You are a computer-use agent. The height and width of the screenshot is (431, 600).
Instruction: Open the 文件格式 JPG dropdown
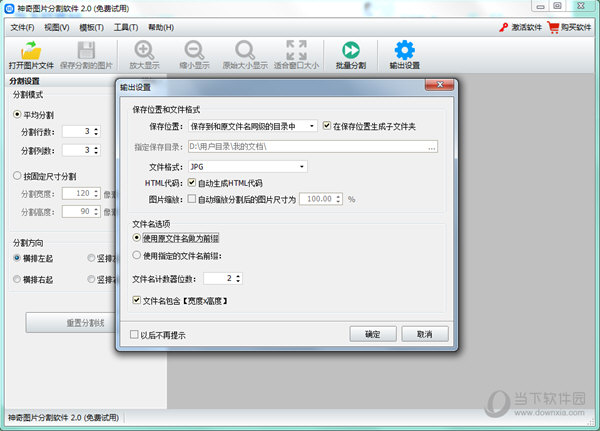click(302, 166)
